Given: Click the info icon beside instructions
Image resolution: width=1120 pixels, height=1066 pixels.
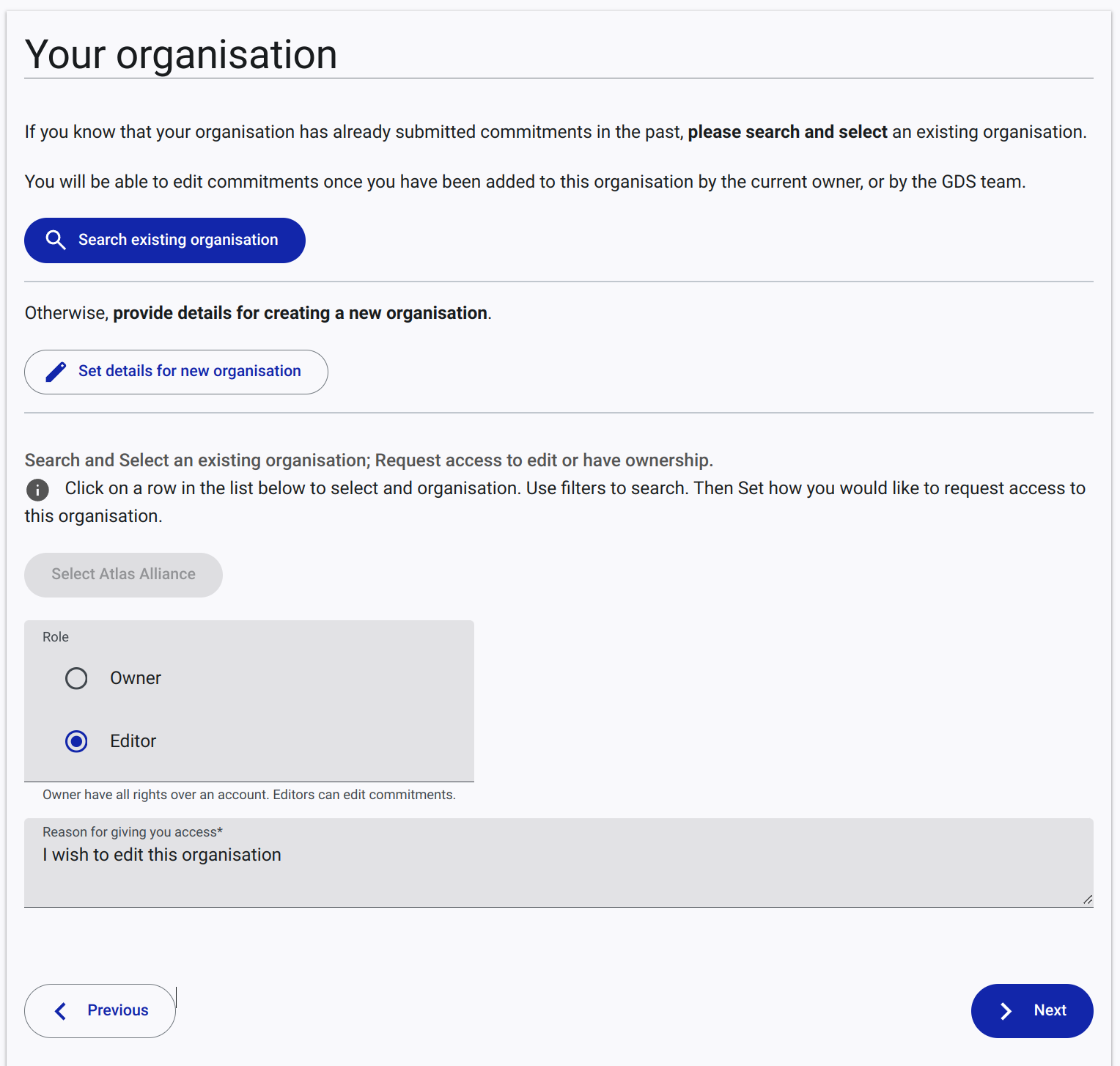Looking at the screenshot, I should coord(37,489).
